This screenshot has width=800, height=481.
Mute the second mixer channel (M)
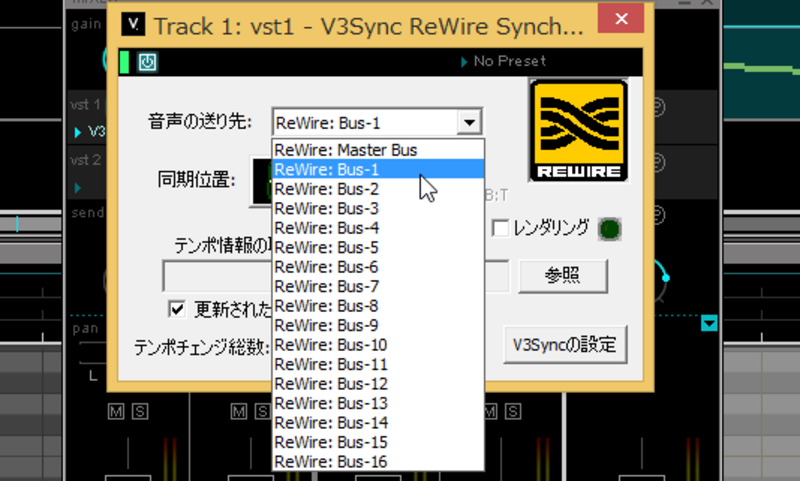point(238,412)
